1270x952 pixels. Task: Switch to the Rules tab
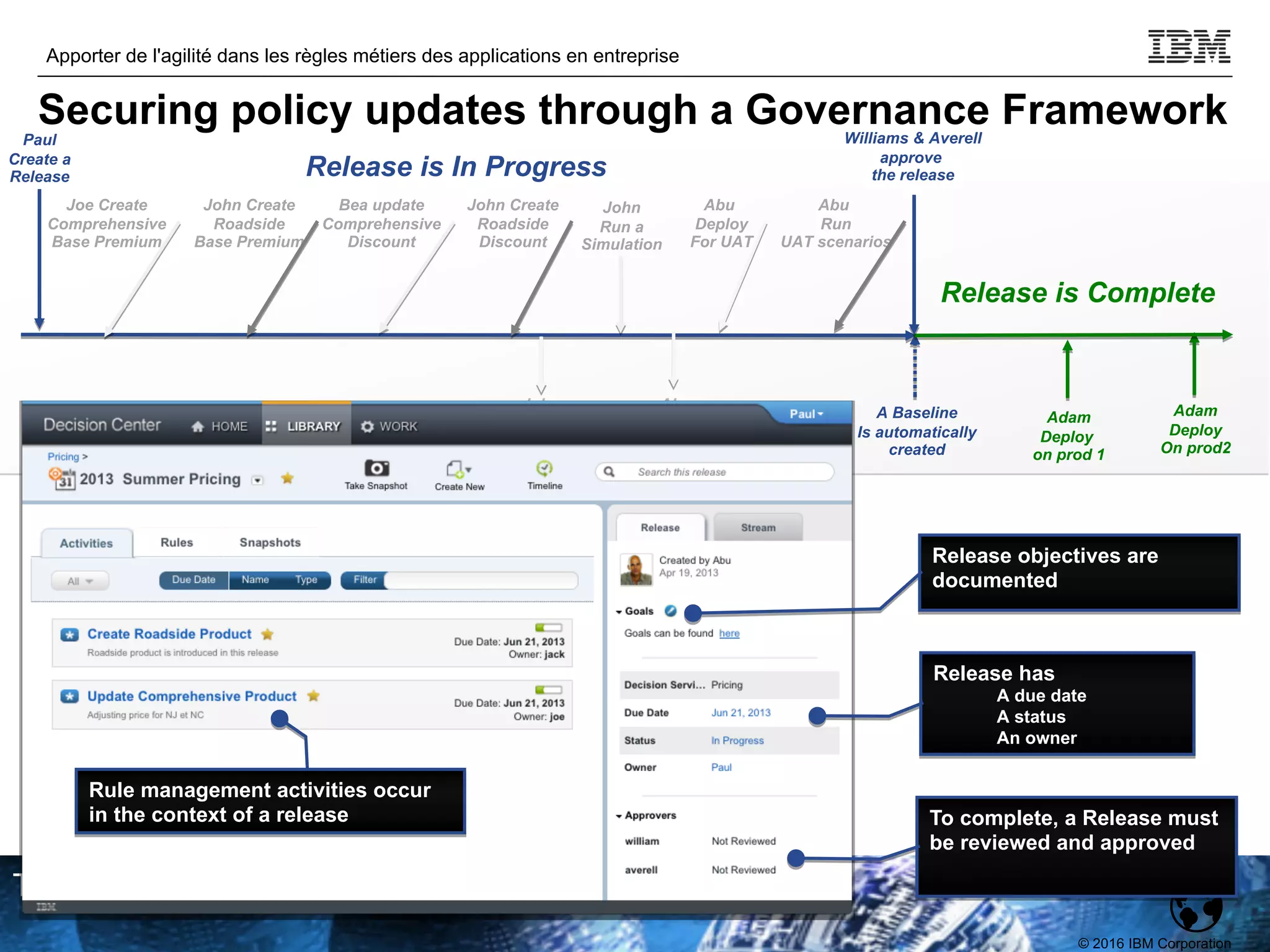[x=177, y=542]
